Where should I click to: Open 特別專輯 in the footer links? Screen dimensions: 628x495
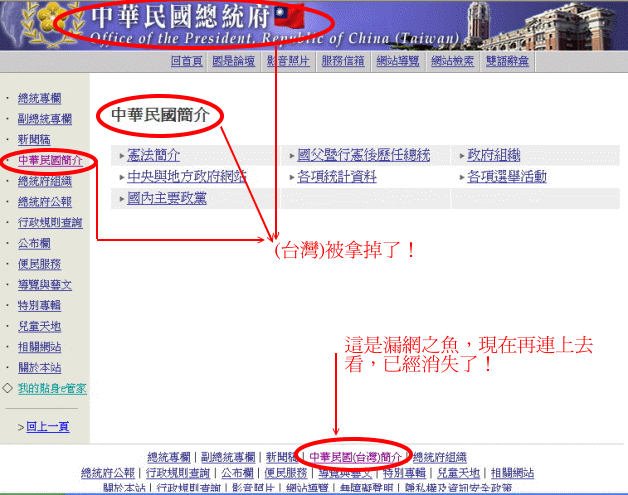click(405, 473)
